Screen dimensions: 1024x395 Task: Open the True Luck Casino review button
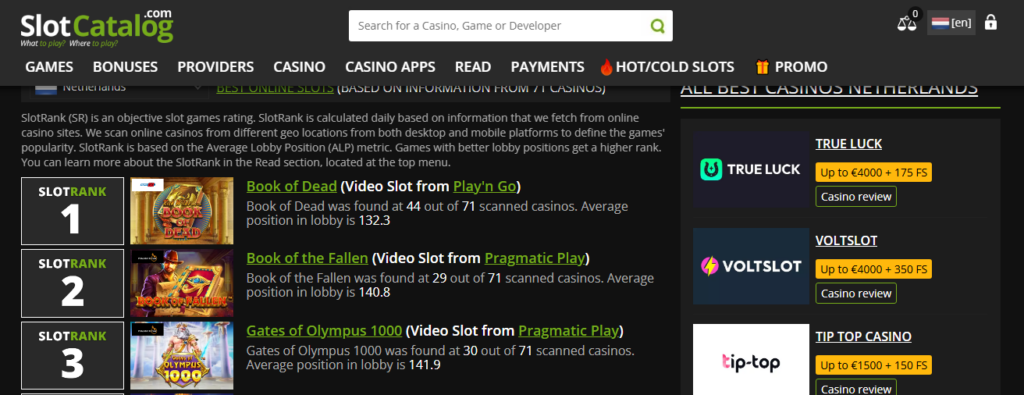[856, 197]
